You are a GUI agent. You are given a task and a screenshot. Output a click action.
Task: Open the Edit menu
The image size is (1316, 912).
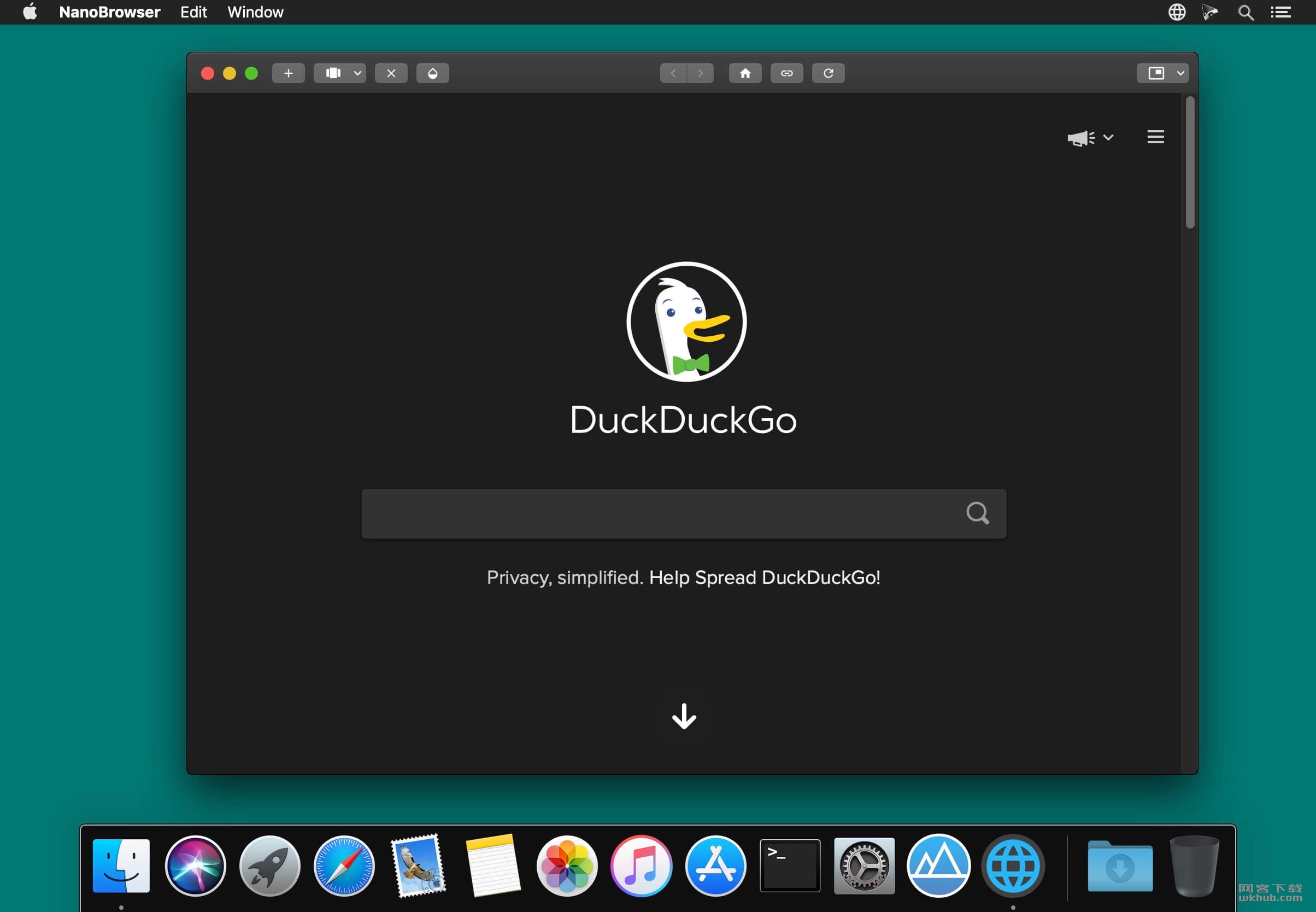[x=193, y=12]
